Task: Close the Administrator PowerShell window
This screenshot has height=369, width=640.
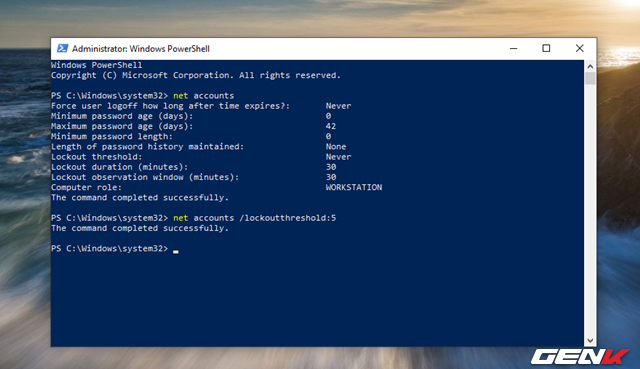Action: (x=580, y=49)
